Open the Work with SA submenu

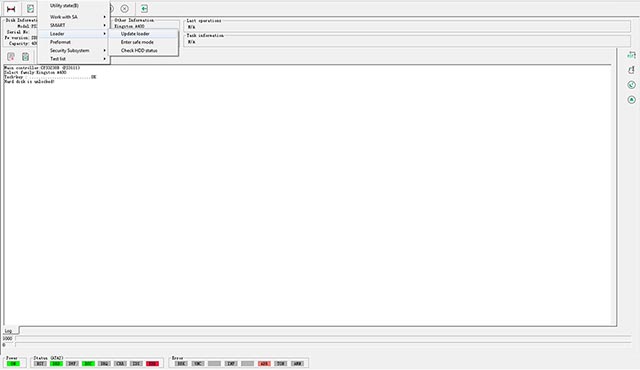coord(73,17)
